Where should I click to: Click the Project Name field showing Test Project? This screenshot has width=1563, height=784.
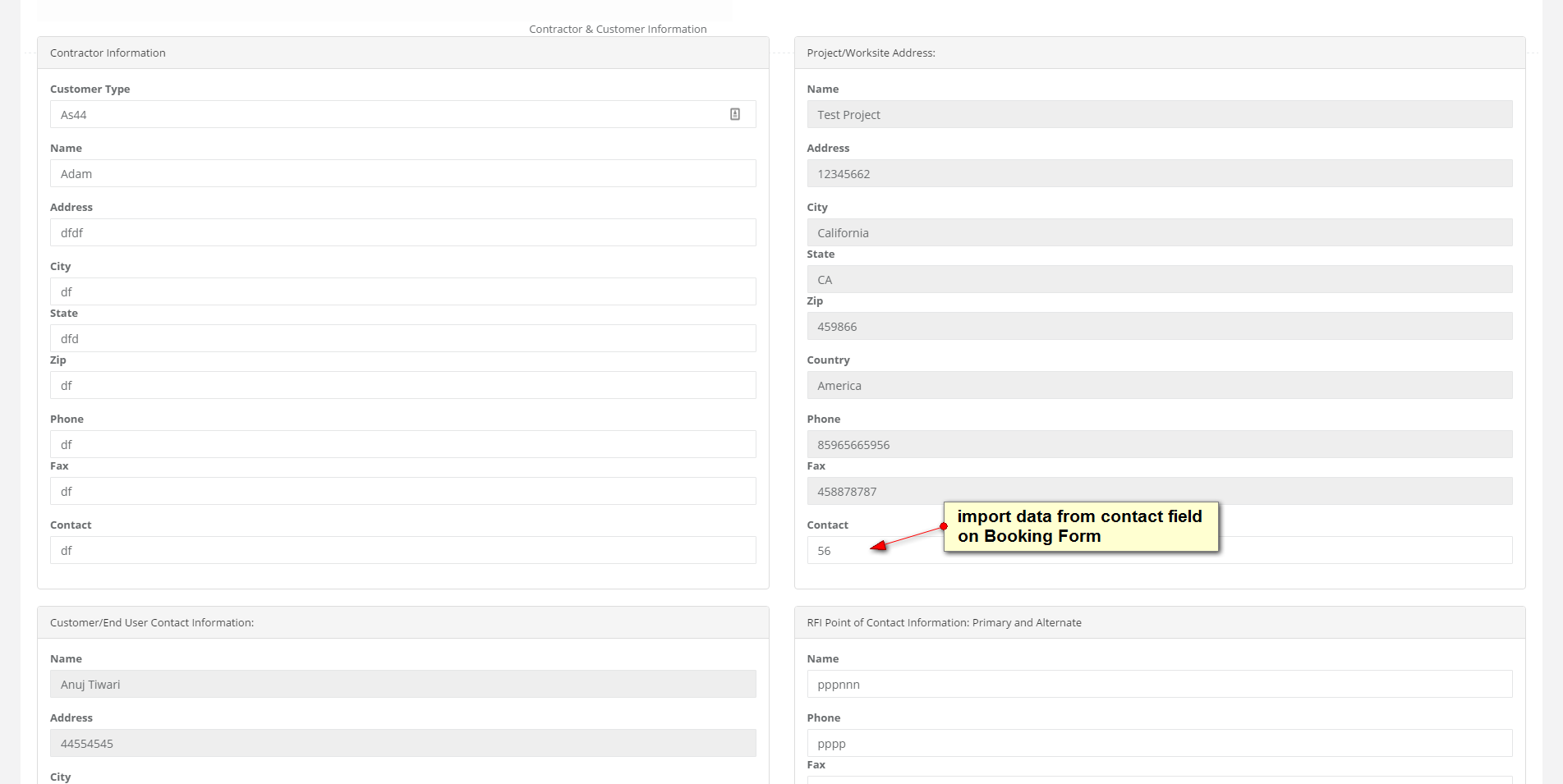pyautogui.click(x=1159, y=115)
